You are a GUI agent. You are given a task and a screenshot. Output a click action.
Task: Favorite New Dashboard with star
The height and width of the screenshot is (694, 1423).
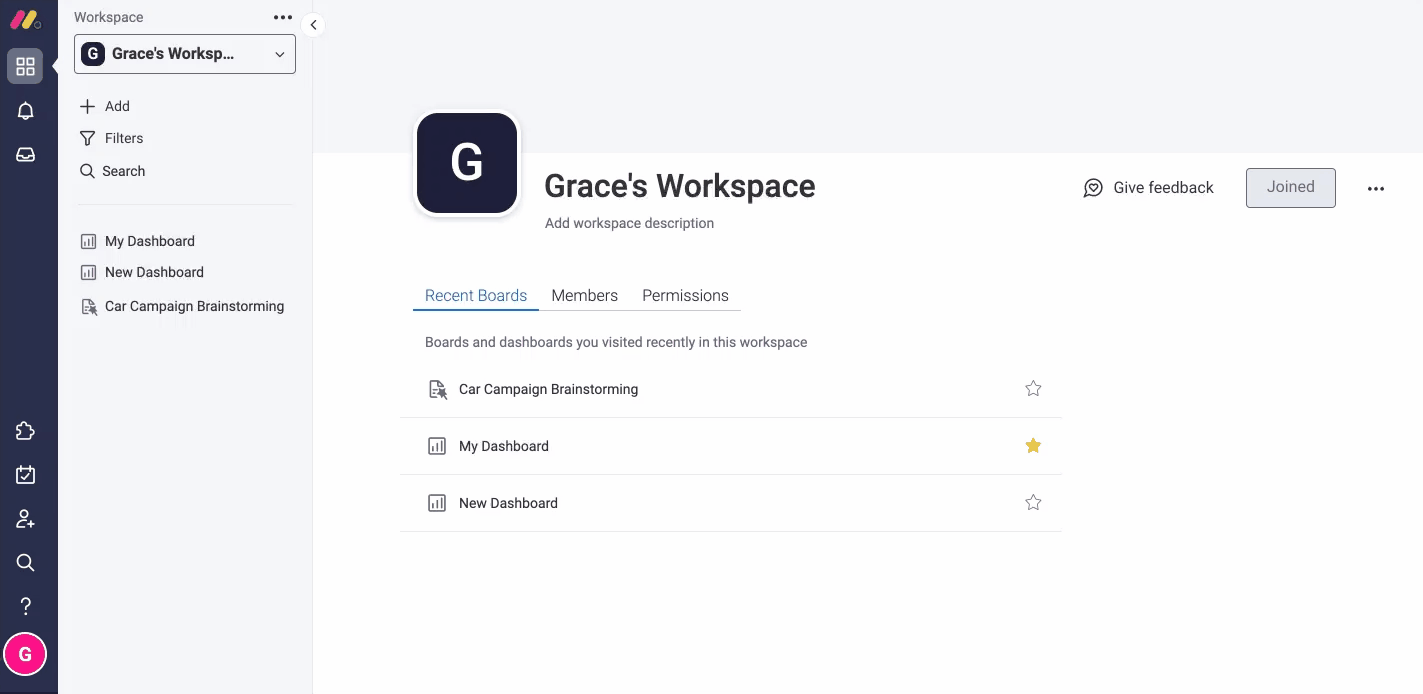tap(1033, 502)
